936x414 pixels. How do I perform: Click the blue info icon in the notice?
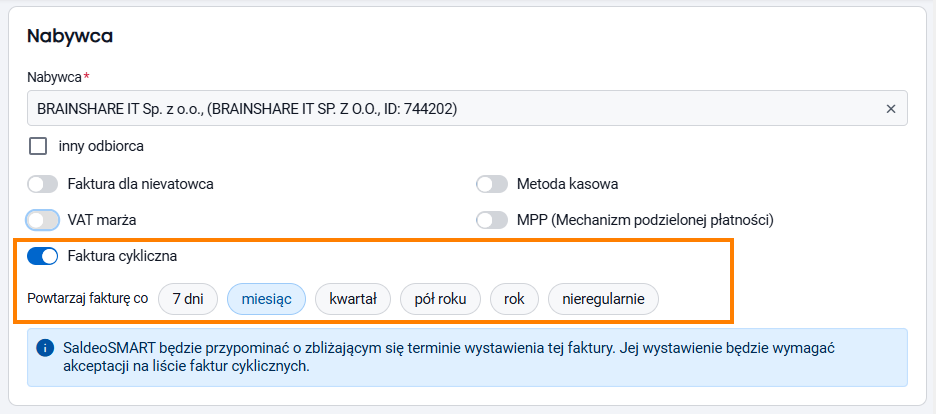pos(45,348)
